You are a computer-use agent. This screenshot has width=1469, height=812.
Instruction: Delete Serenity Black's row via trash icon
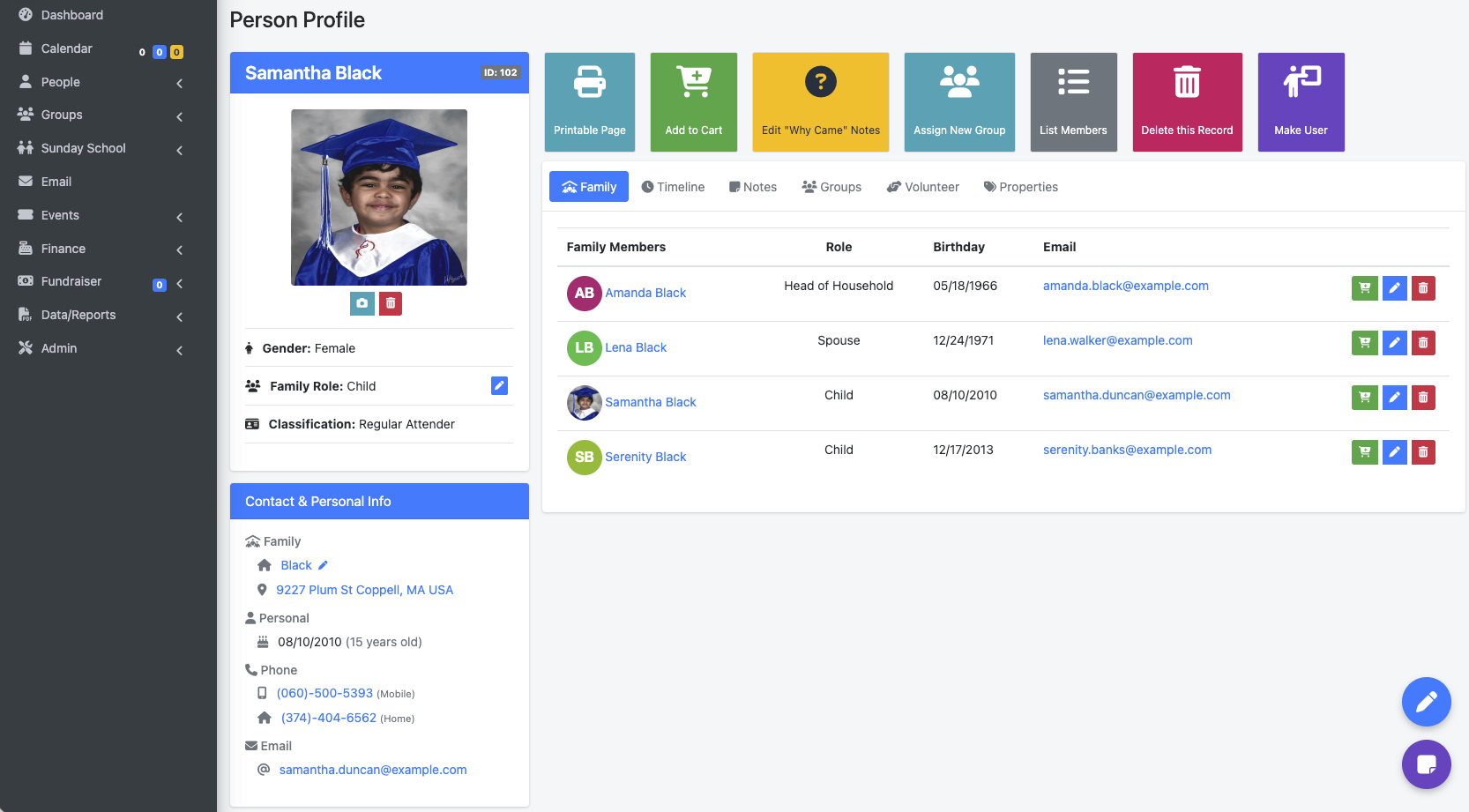click(1422, 451)
